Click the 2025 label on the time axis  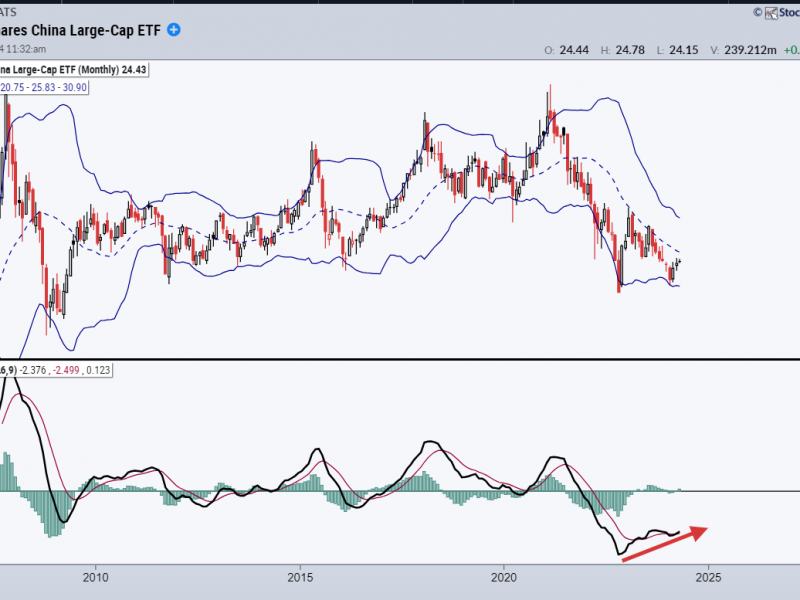pos(708,578)
